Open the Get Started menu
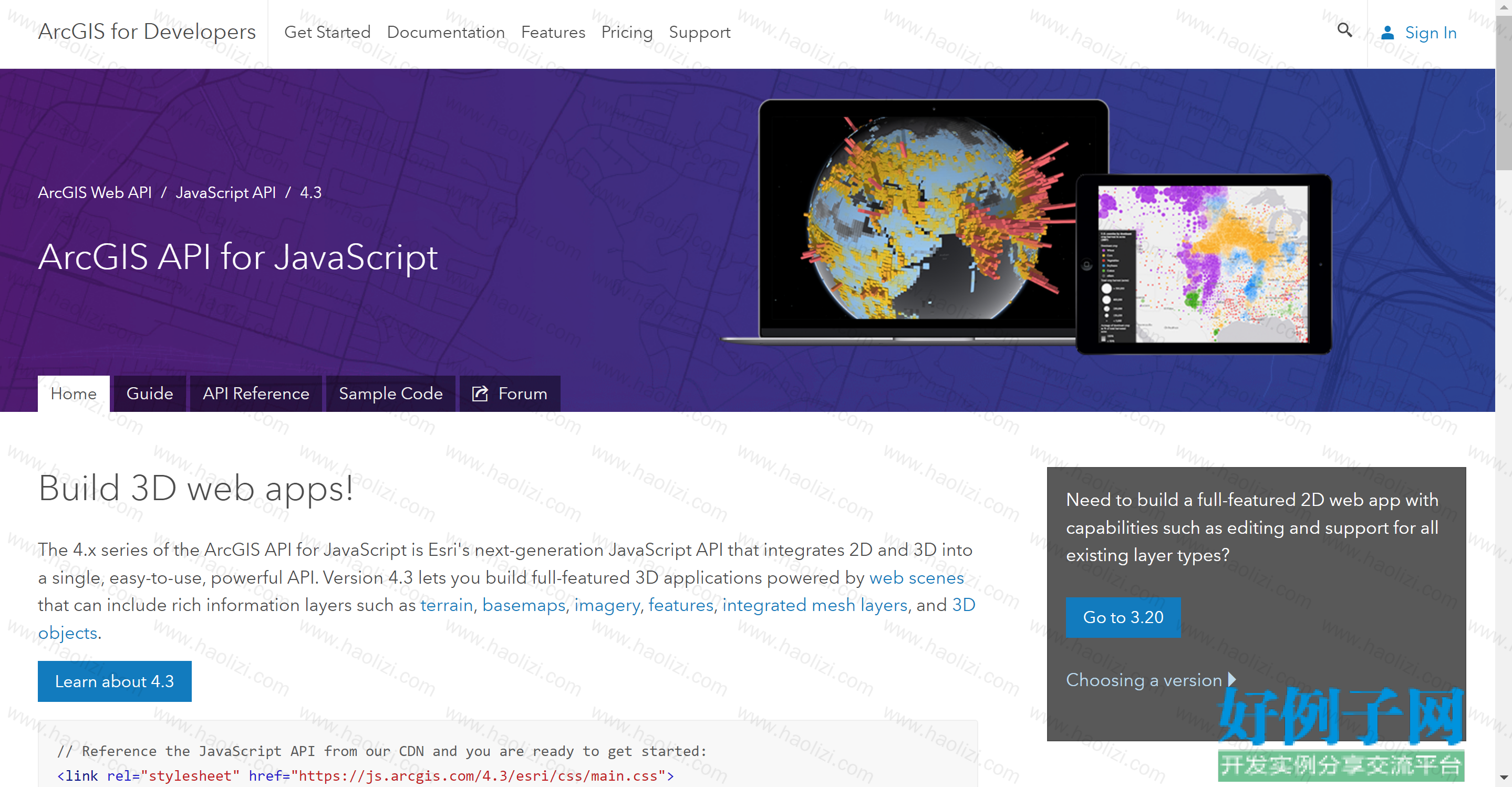Screen dimensions: 1512x787 point(327,32)
